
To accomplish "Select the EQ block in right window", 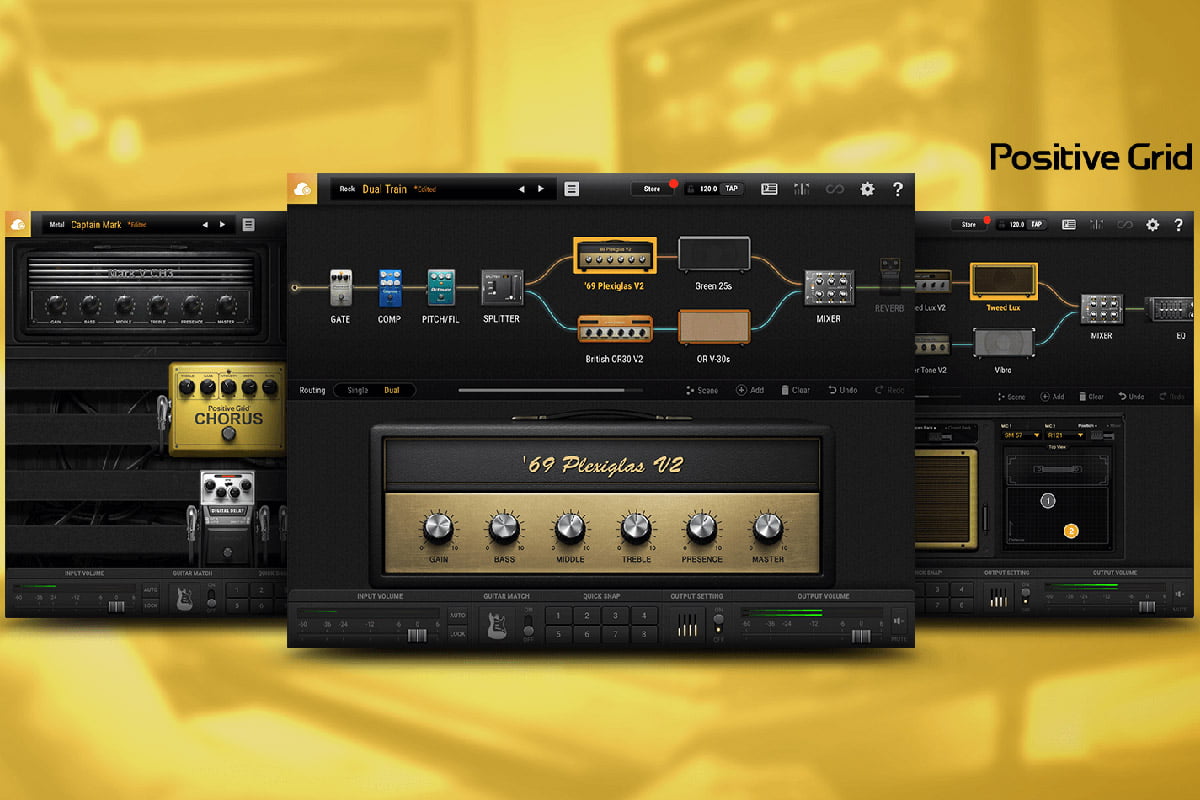I will [x=1168, y=310].
